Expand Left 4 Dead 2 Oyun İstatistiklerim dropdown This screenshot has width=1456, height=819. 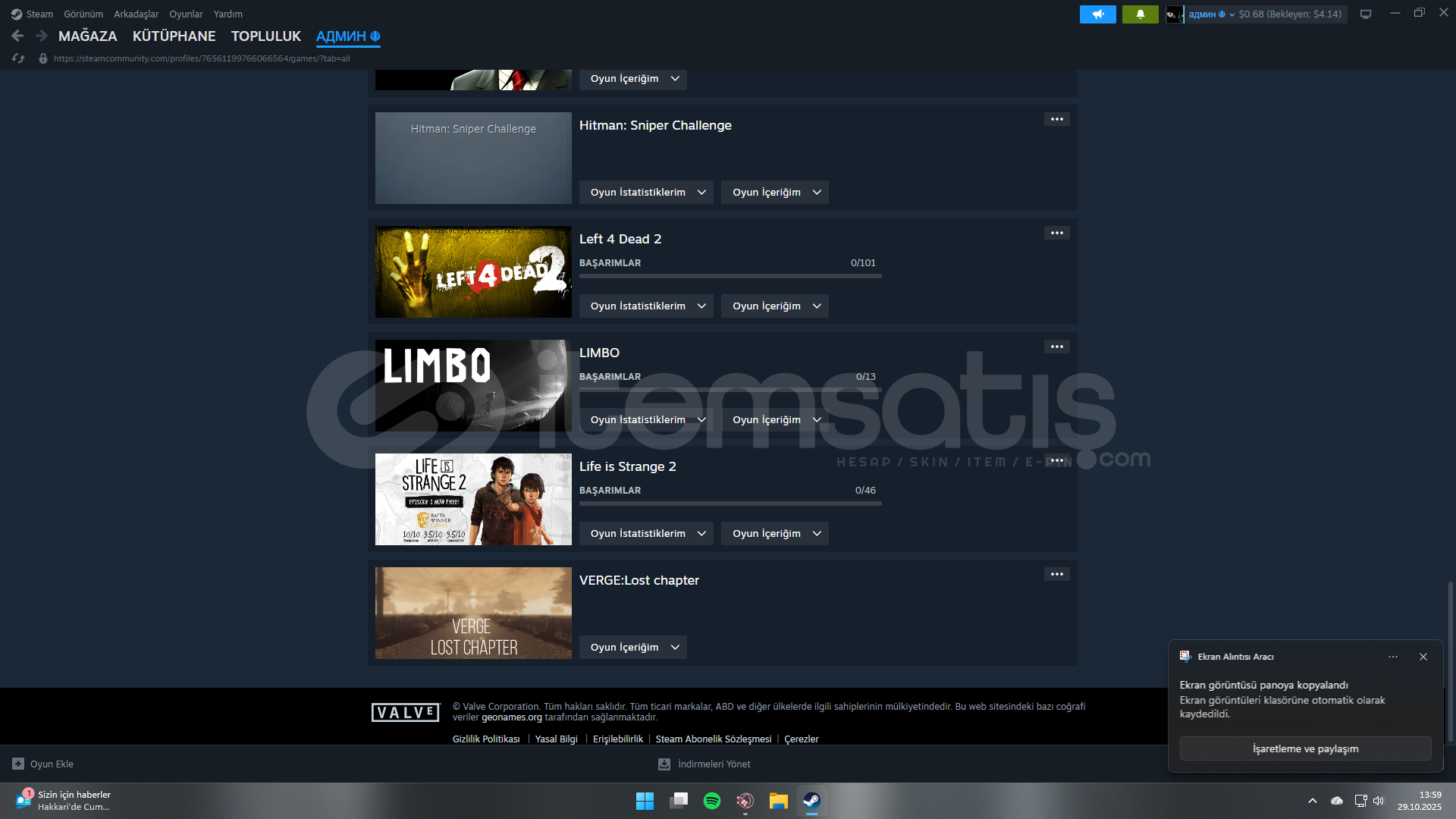point(646,306)
